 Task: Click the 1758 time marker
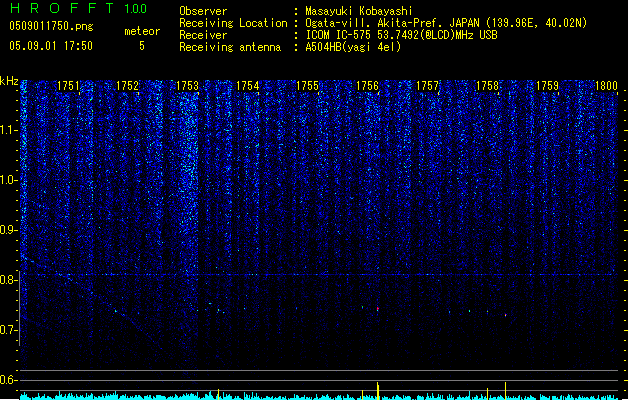[x=487, y=86]
